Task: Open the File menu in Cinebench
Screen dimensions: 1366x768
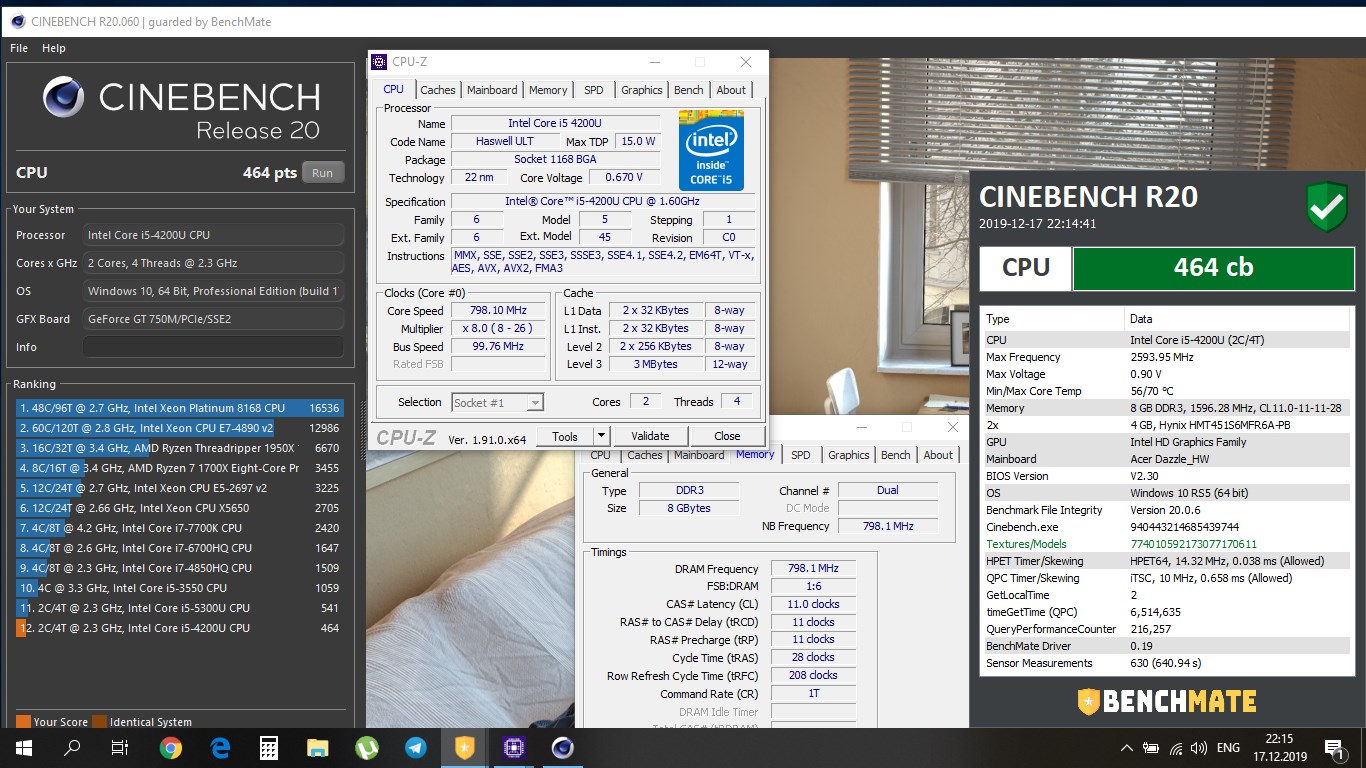Action: coord(19,48)
